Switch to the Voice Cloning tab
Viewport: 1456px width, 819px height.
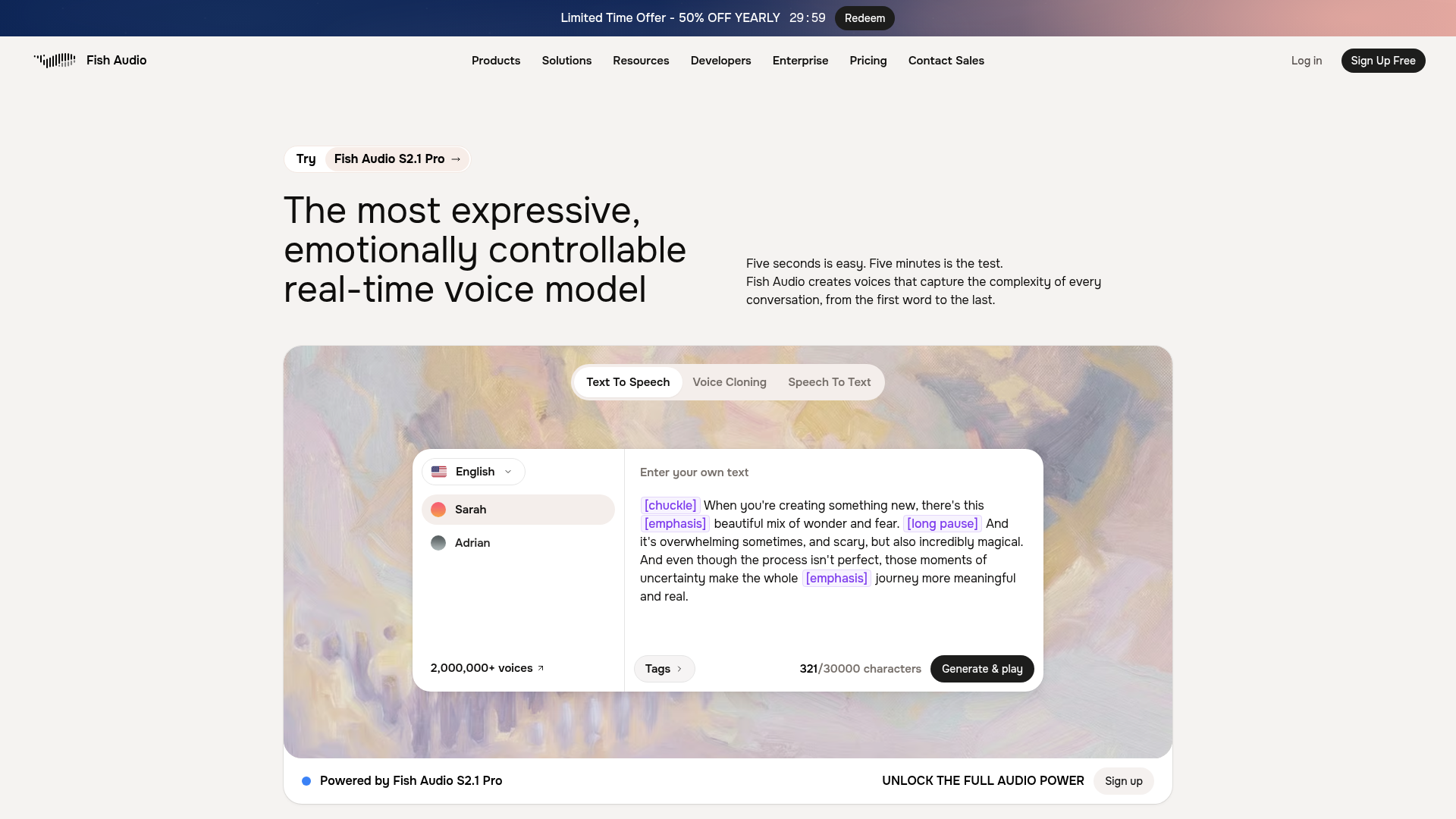730,382
